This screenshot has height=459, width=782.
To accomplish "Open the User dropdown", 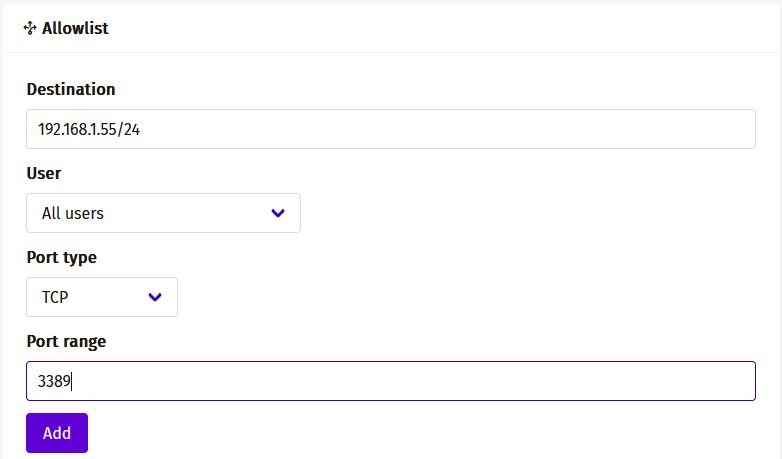I will click(163, 213).
